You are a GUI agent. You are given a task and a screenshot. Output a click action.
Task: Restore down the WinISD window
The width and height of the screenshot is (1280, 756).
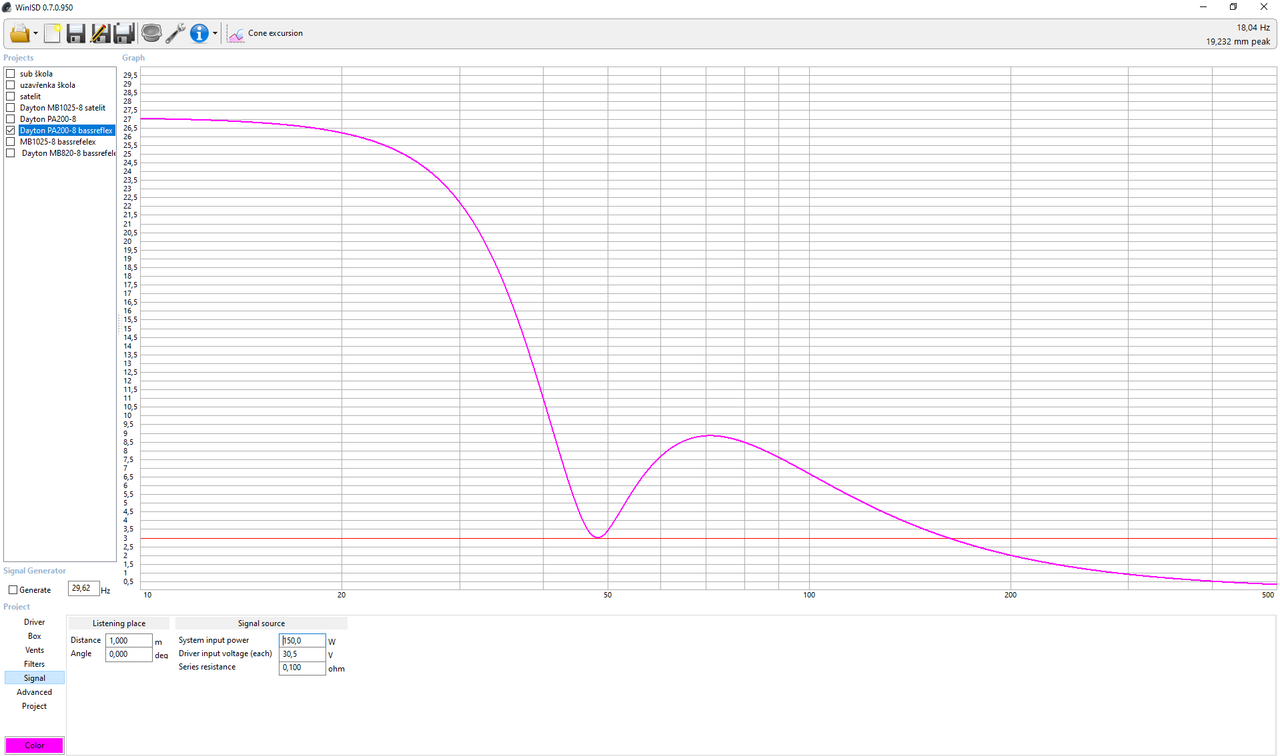[x=1233, y=7]
